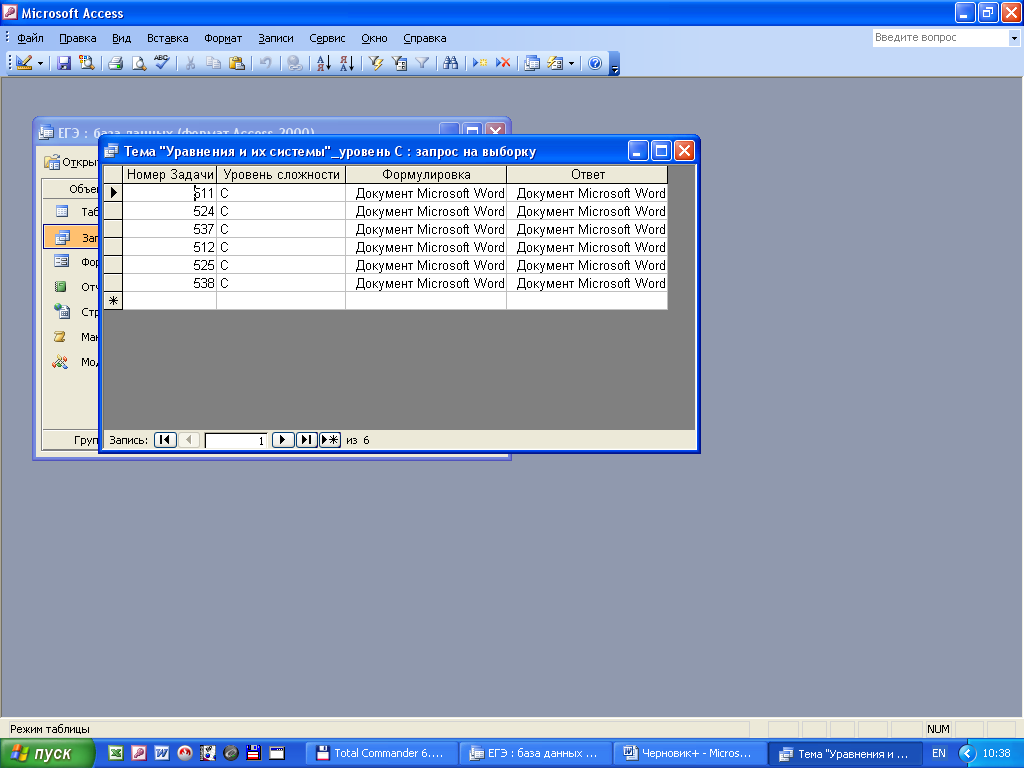
Task: Click the New Record toolbar icon
Action: pyautogui.click(x=480, y=63)
